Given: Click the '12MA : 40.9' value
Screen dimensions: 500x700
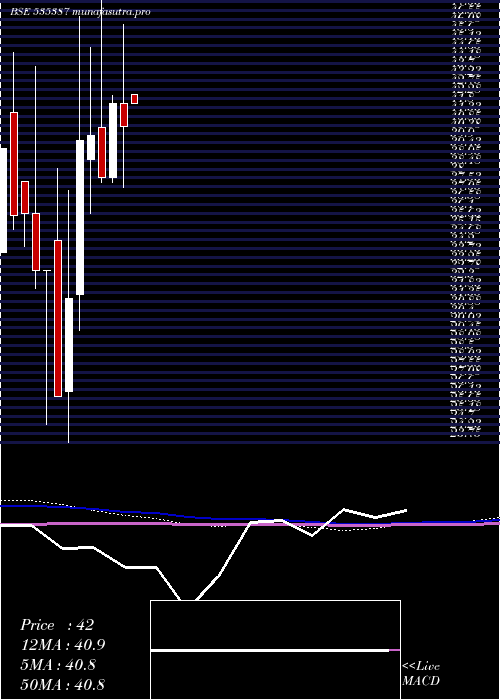Looking at the screenshot, I should (63, 645).
